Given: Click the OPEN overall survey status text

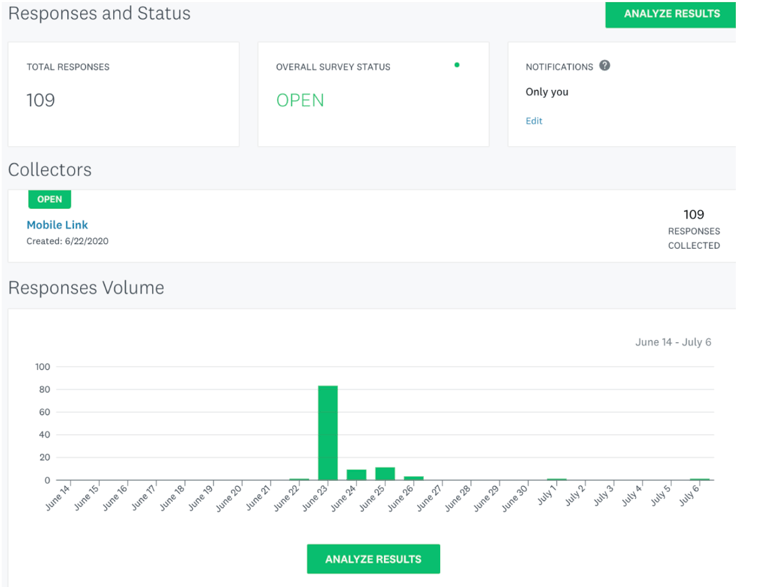Looking at the screenshot, I should tap(300, 100).
